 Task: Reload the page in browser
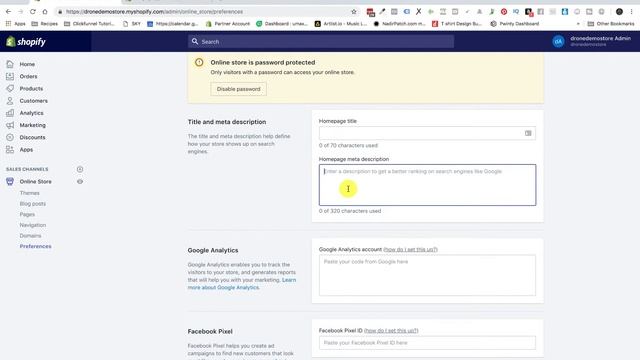(33, 11)
